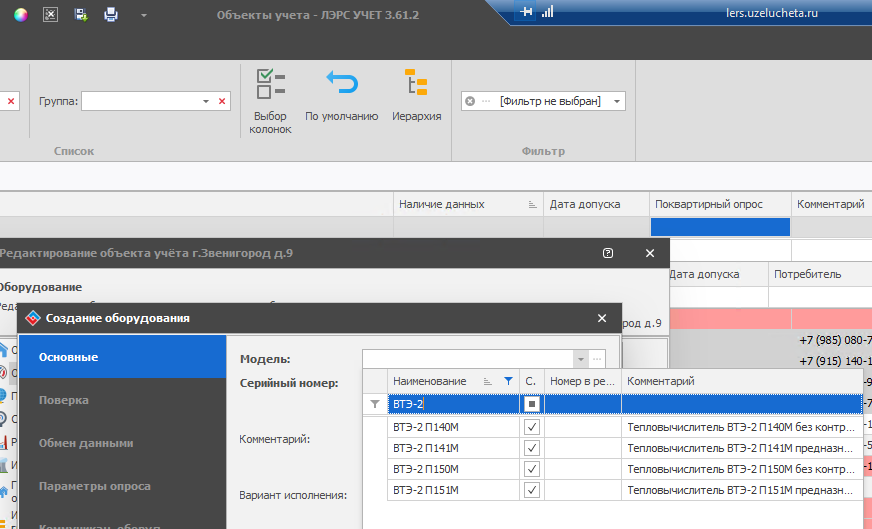Click the Номер в ре... column header
Viewport: 872px width, 529px height.
[x=582, y=381]
